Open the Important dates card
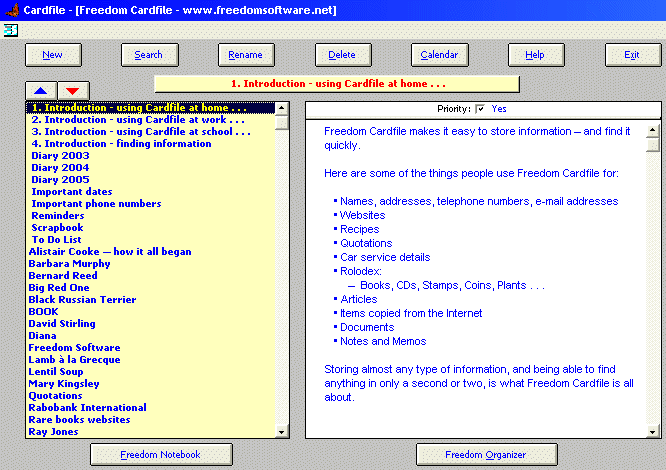Screen dimensions: 666x470 [x=150, y=192]
